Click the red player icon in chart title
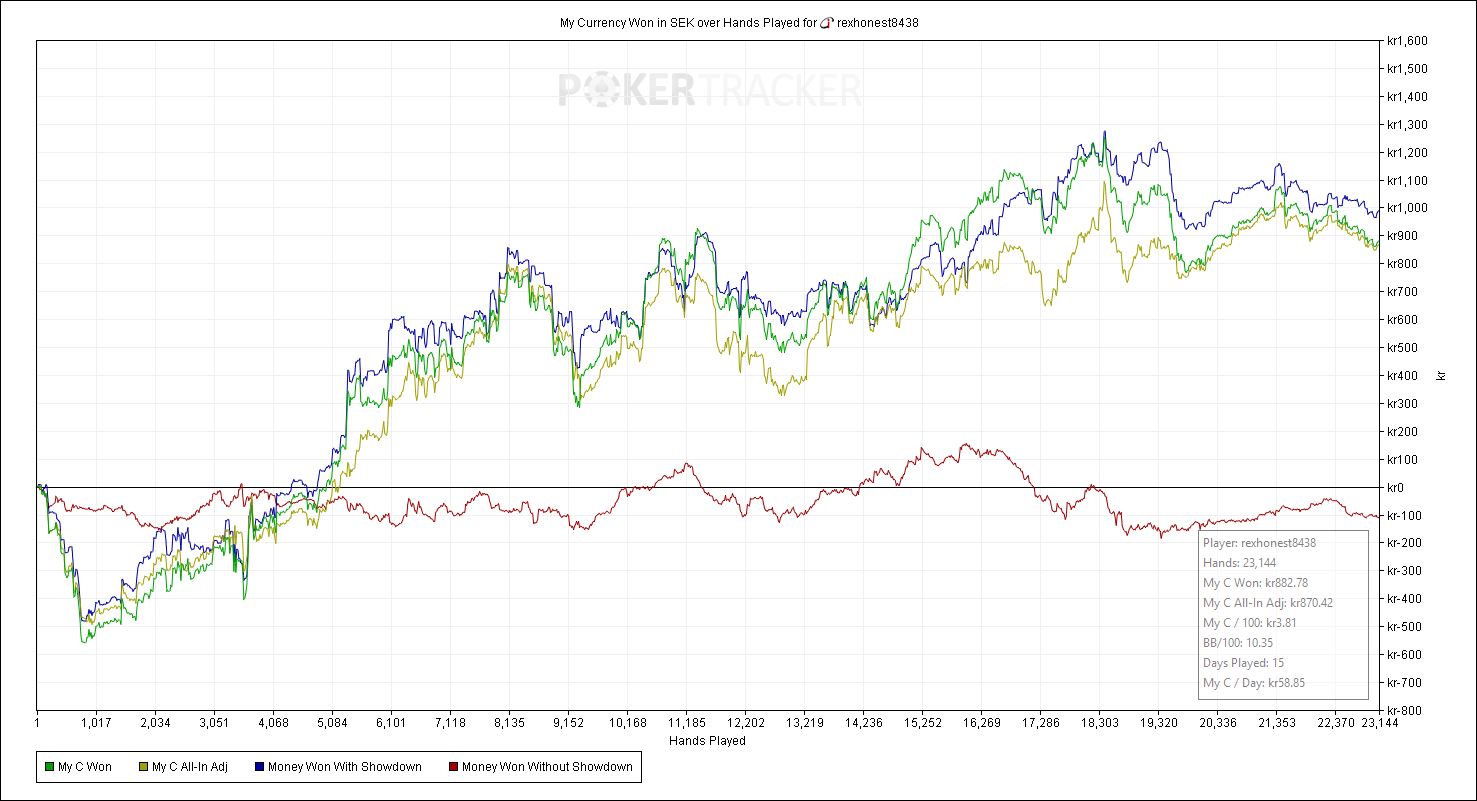The height and width of the screenshot is (801, 1477). pos(826,22)
